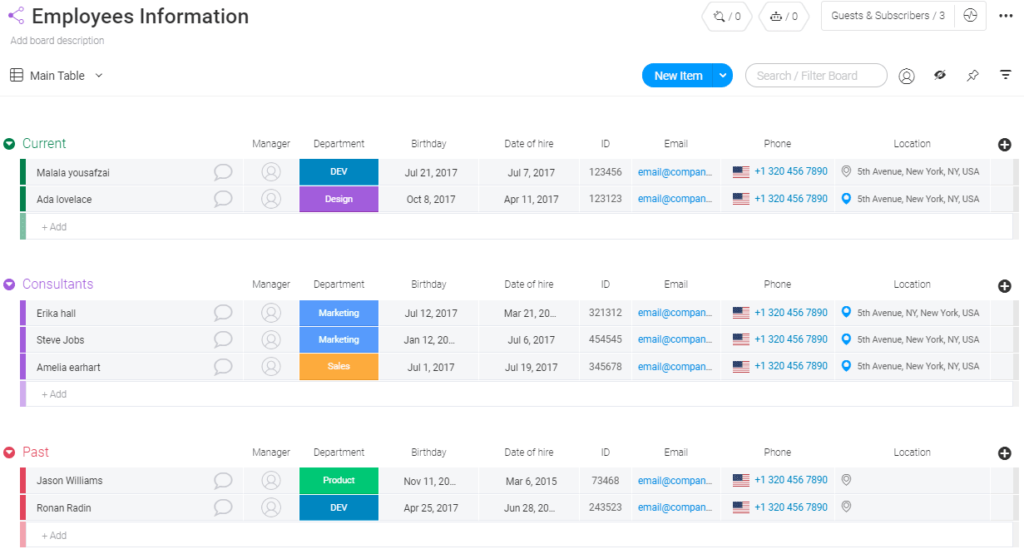
Task: Open the integrations counter icon
Action: point(727,16)
